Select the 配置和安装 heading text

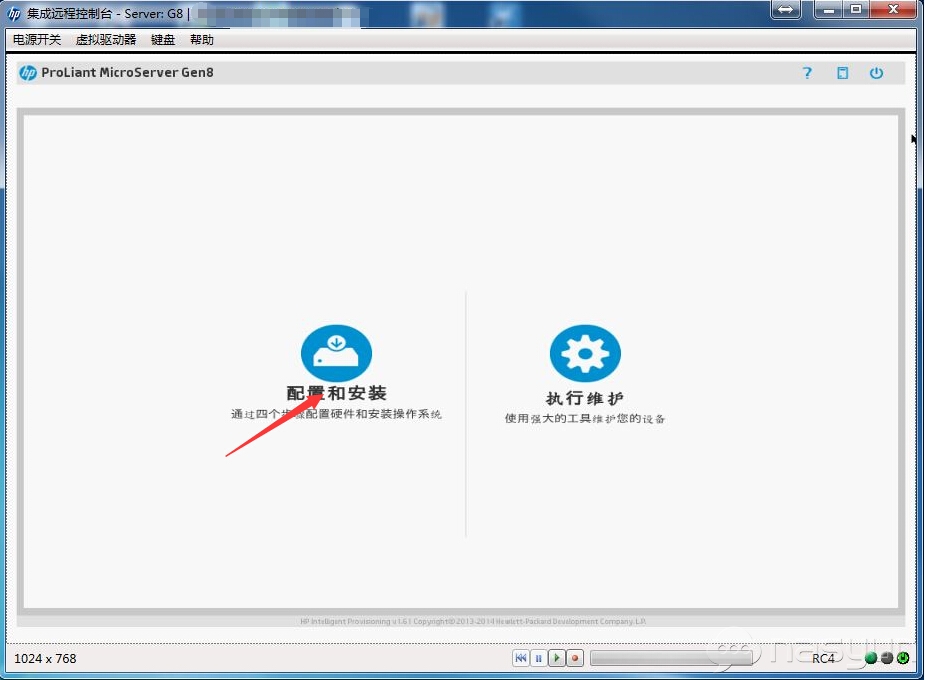tap(336, 393)
